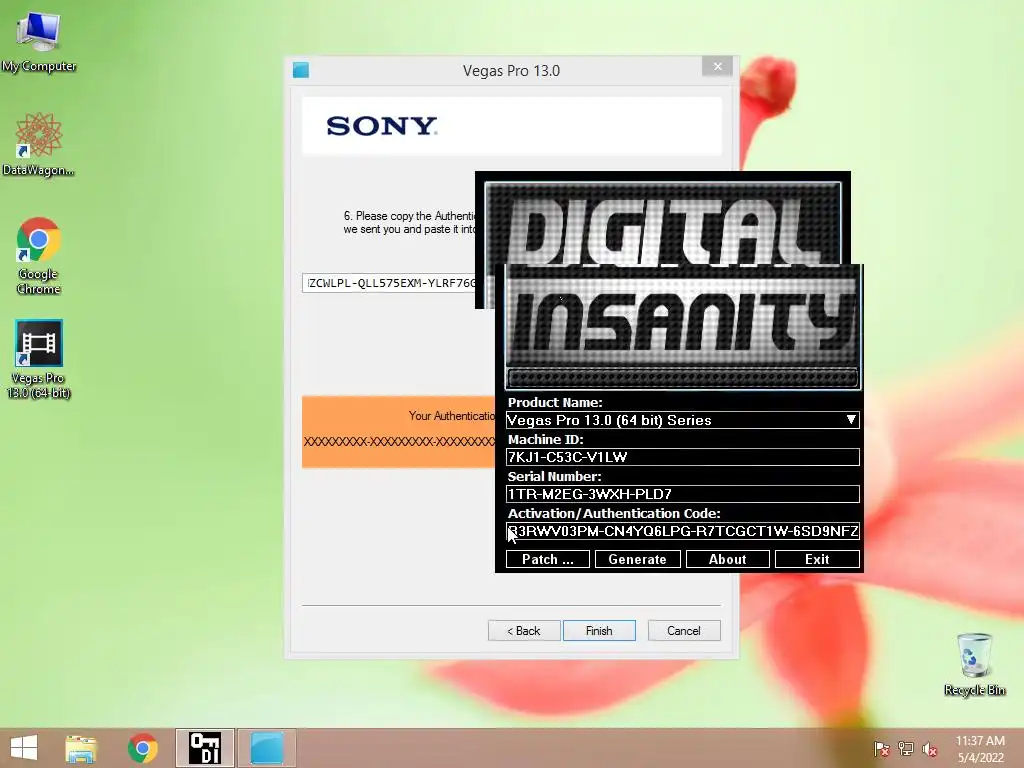
Task: Launch Chrome from the taskbar
Action: point(142,748)
